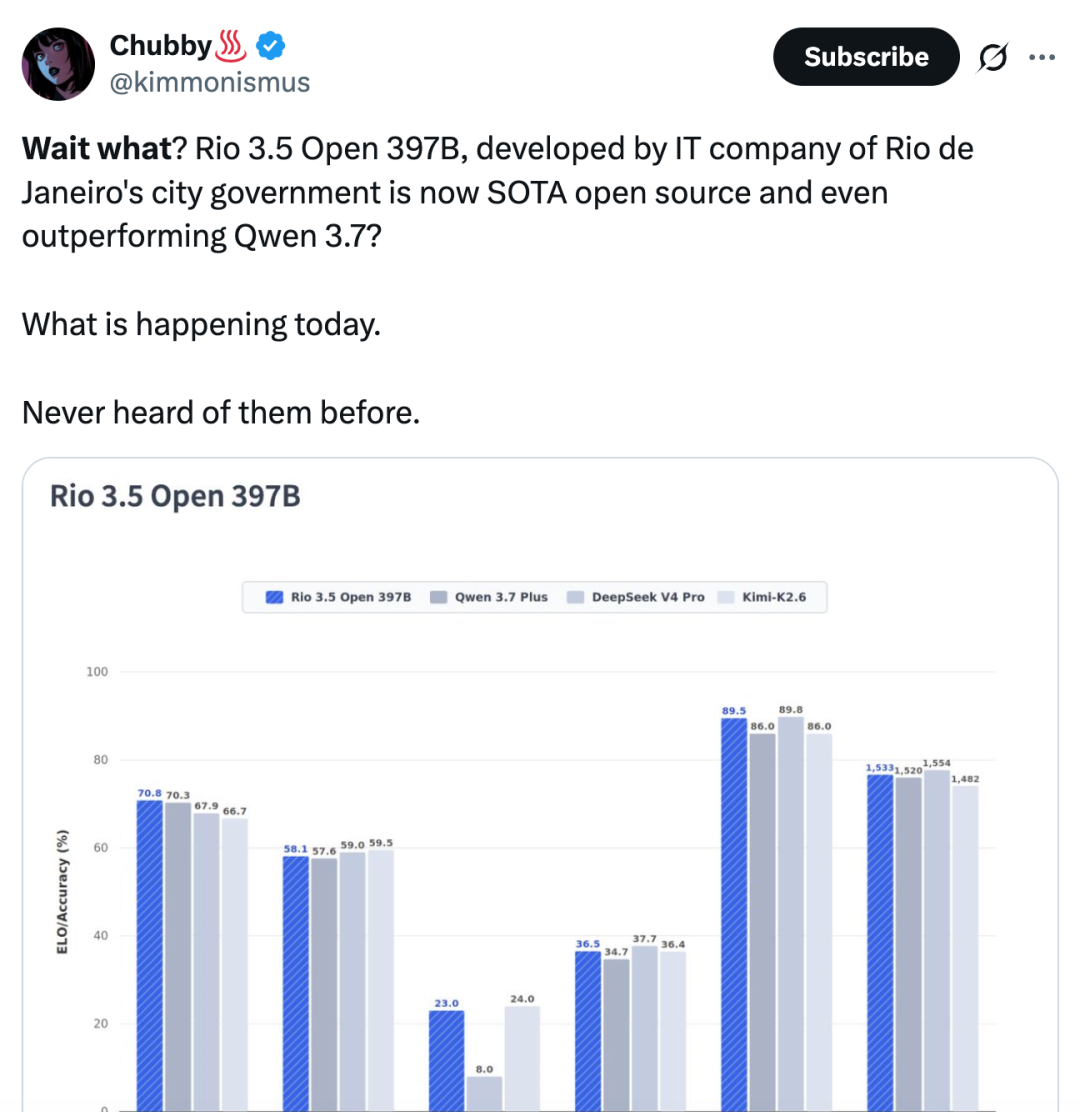Open the Grok explain slash icon
Image resolution: width=1080 pixels, height=1112 pixels.
(993, 57)
